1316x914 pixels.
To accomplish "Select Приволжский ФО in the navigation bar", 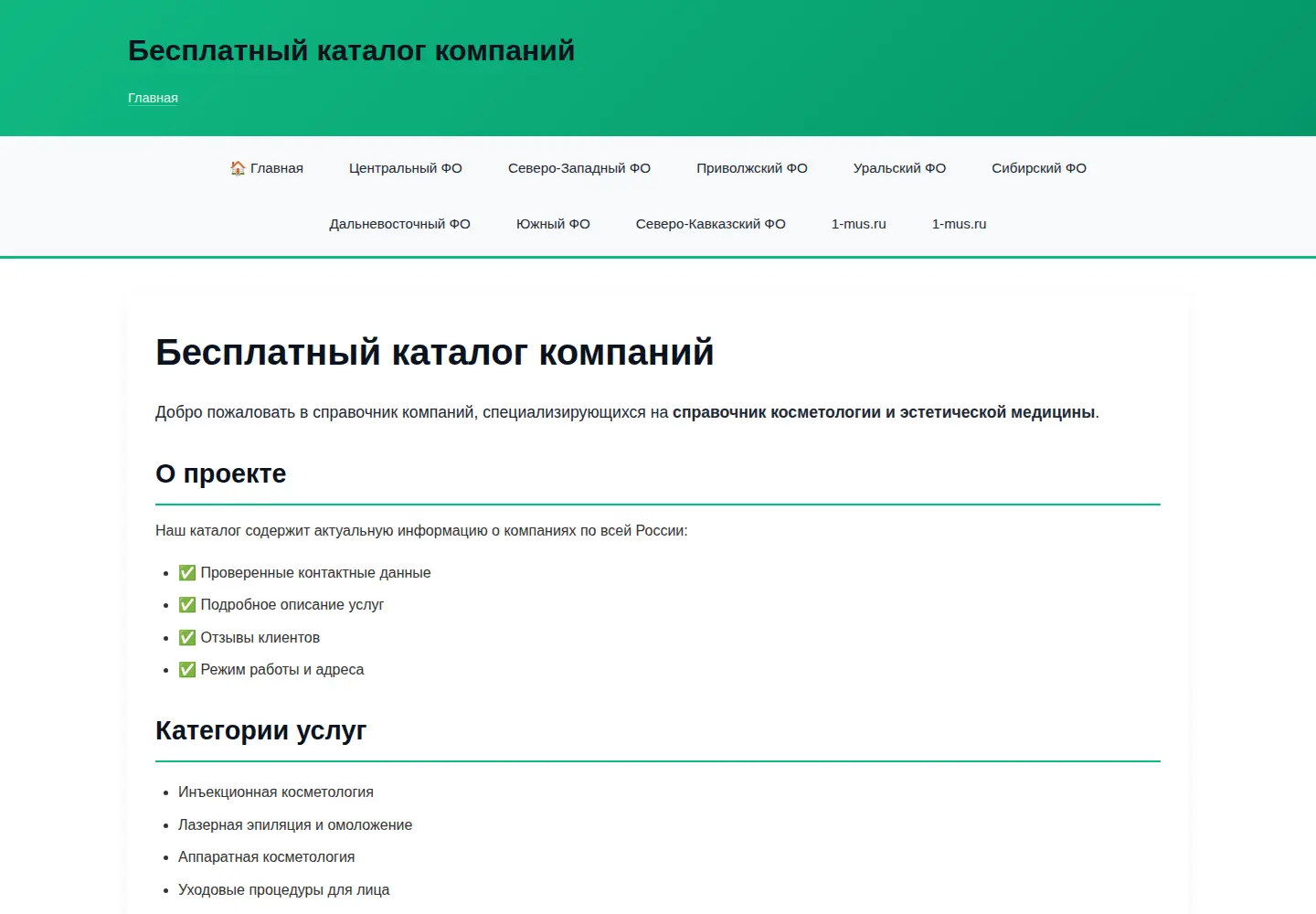I will [752, 168].
